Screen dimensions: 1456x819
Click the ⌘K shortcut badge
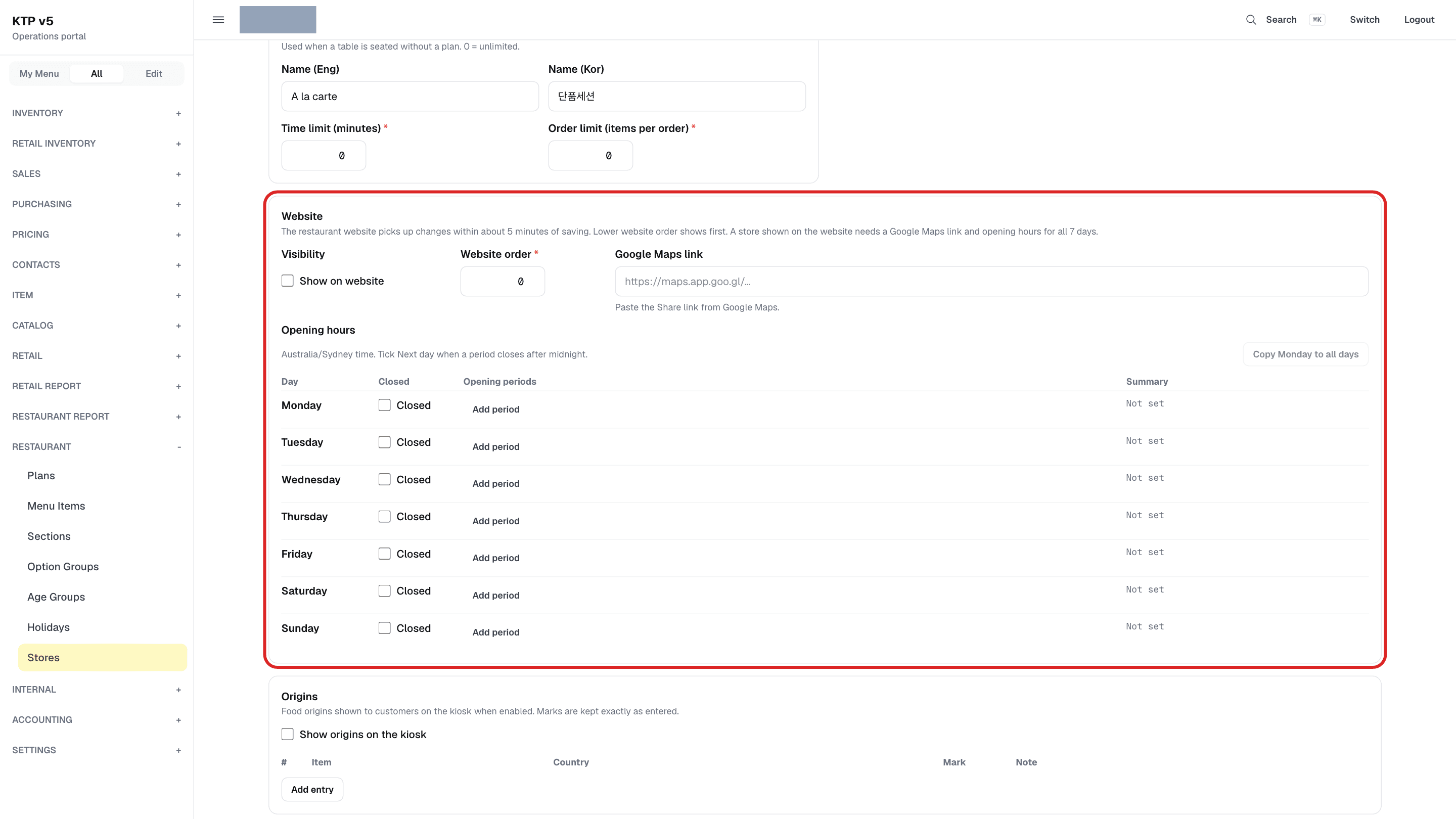(x=1317, y=20)
